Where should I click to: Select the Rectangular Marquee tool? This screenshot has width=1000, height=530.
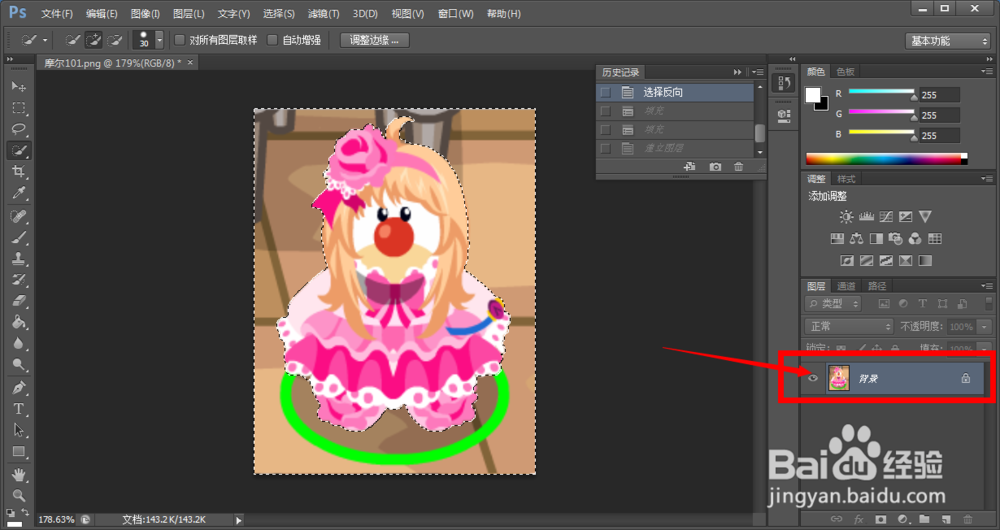point(18,108)
